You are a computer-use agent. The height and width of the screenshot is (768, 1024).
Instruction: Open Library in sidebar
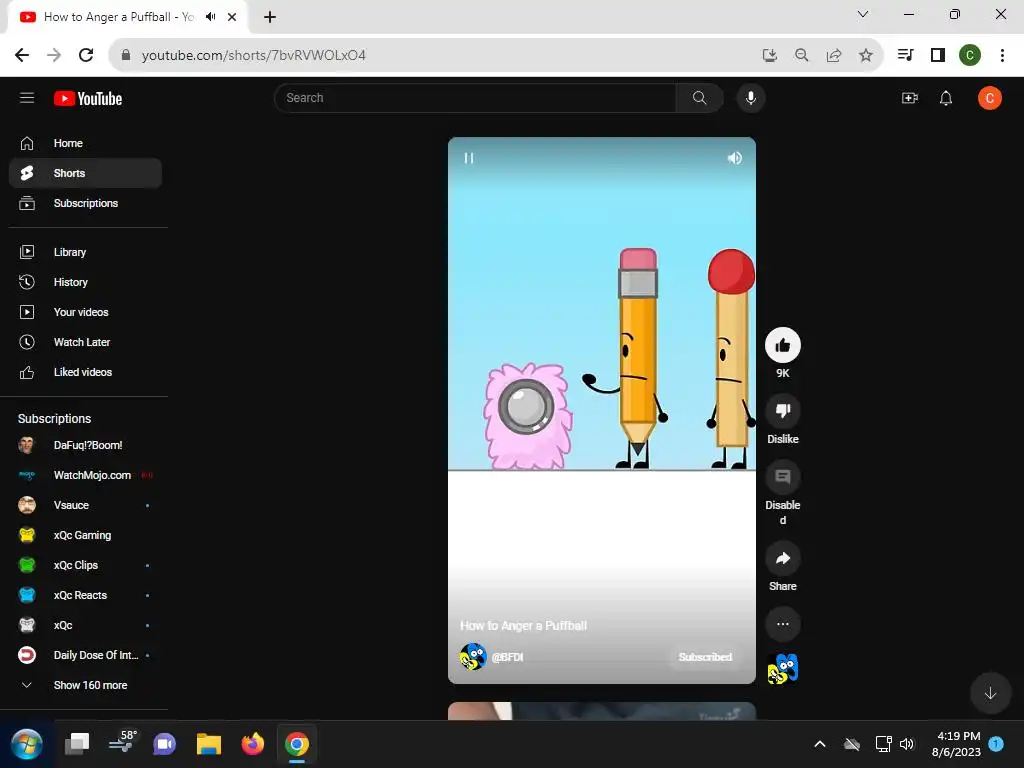coord(86,252)
